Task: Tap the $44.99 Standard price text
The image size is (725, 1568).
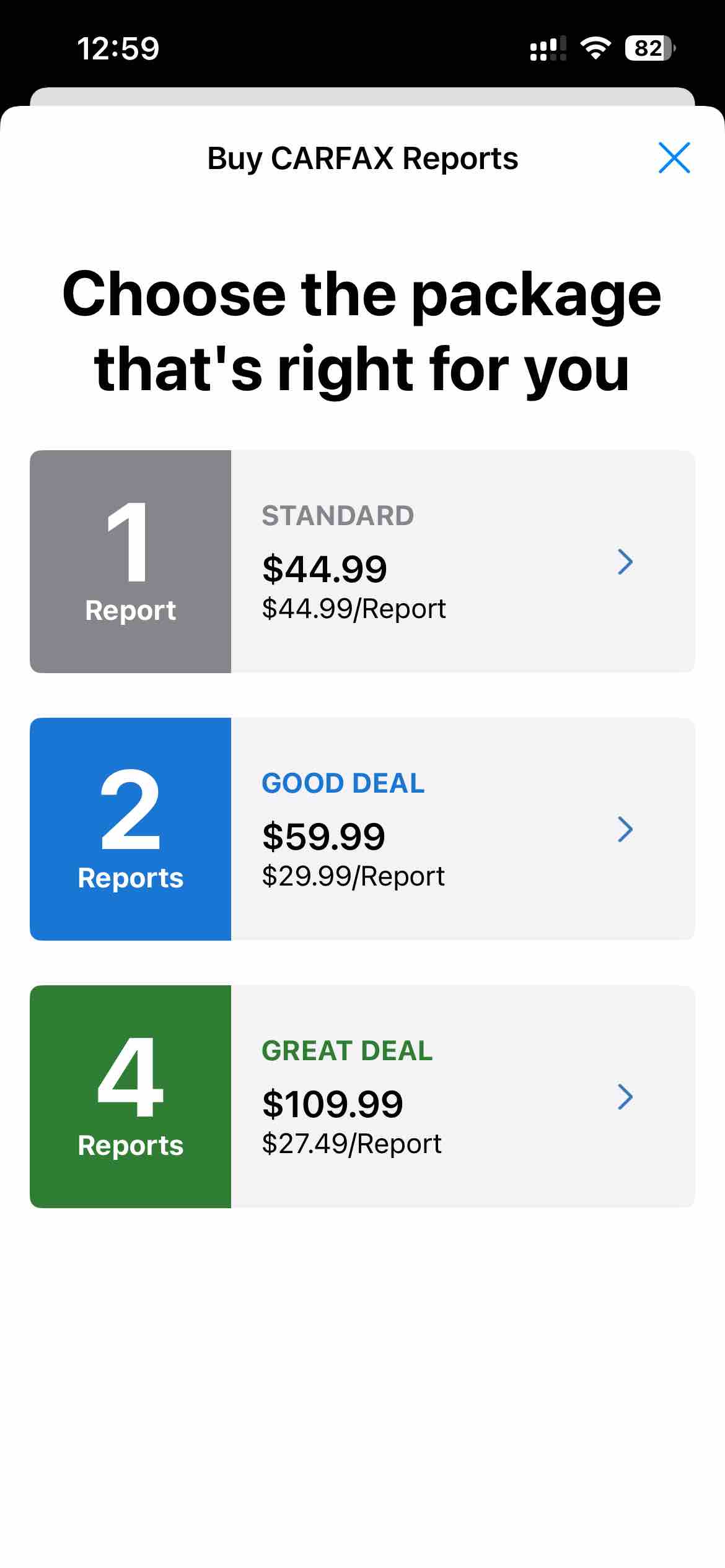Action: point(325,568)
